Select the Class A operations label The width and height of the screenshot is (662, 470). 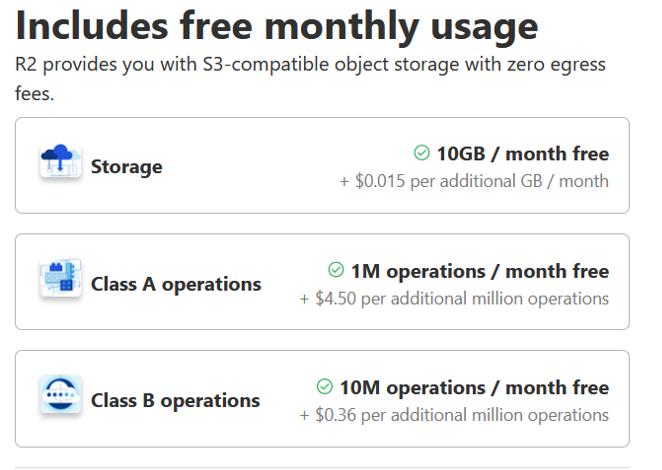click(176, 283)
